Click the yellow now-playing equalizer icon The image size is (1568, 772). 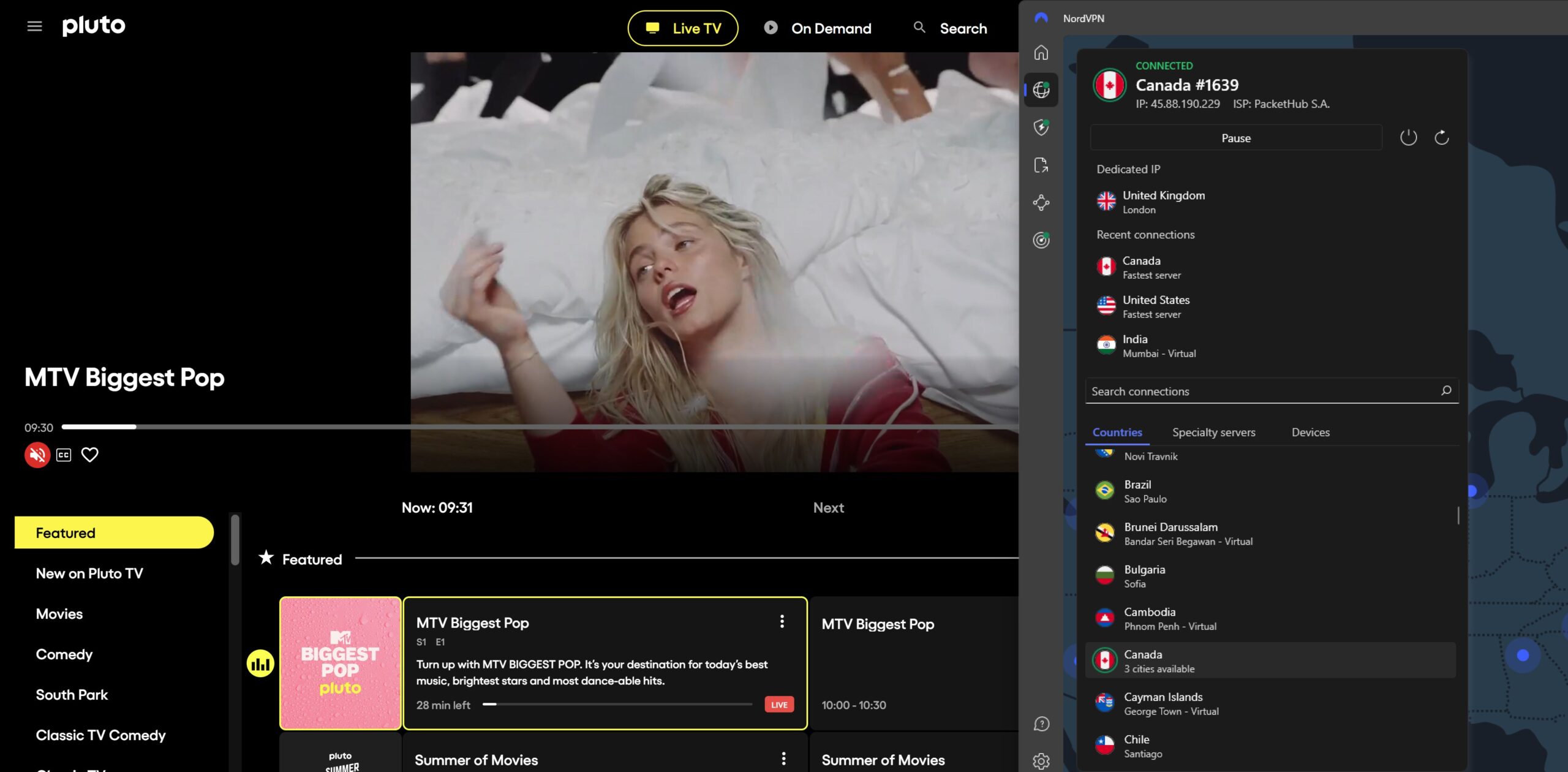click(260, 664)
